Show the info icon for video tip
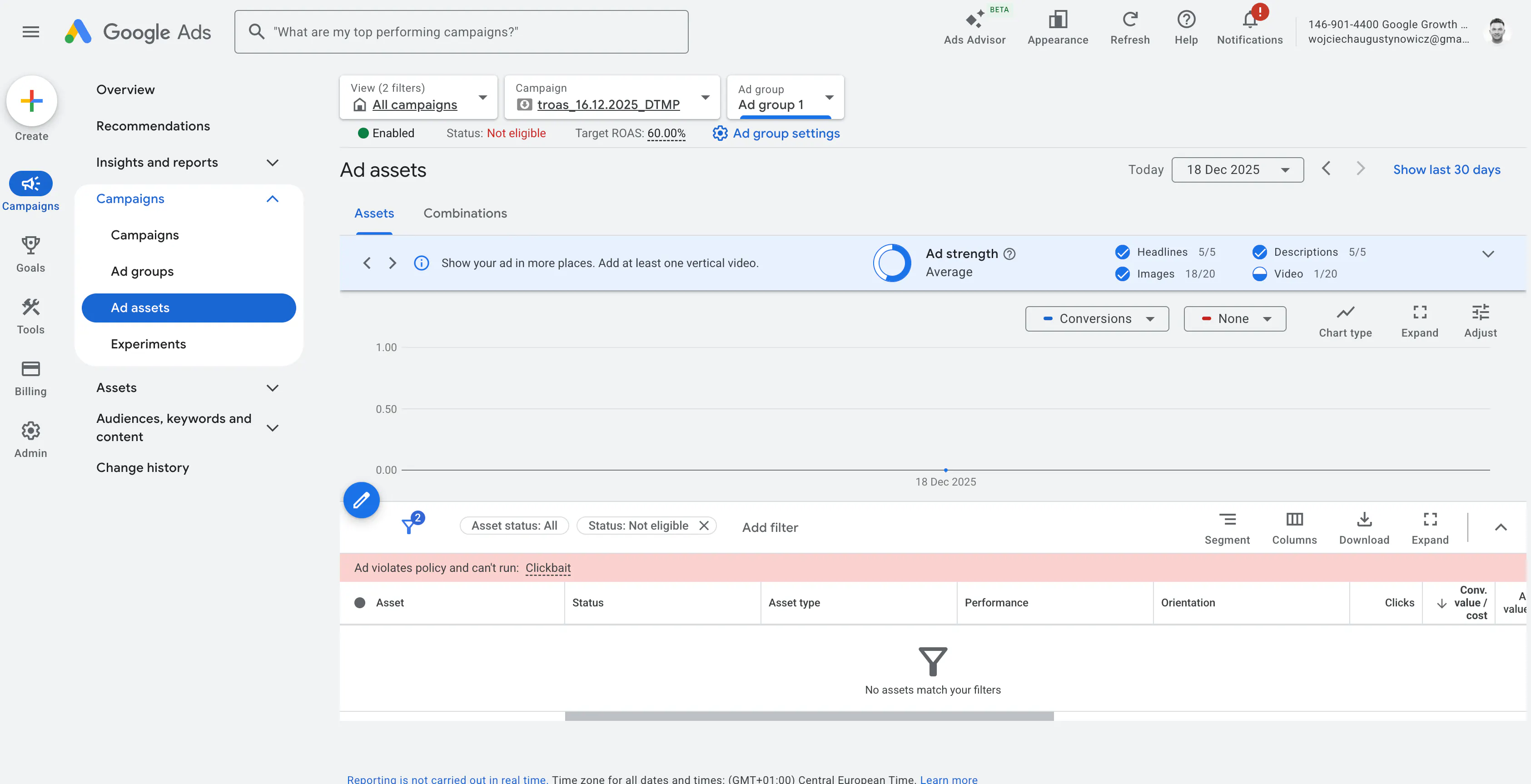The height and width of the screenshot is (784, 1531). click(421, 263)
